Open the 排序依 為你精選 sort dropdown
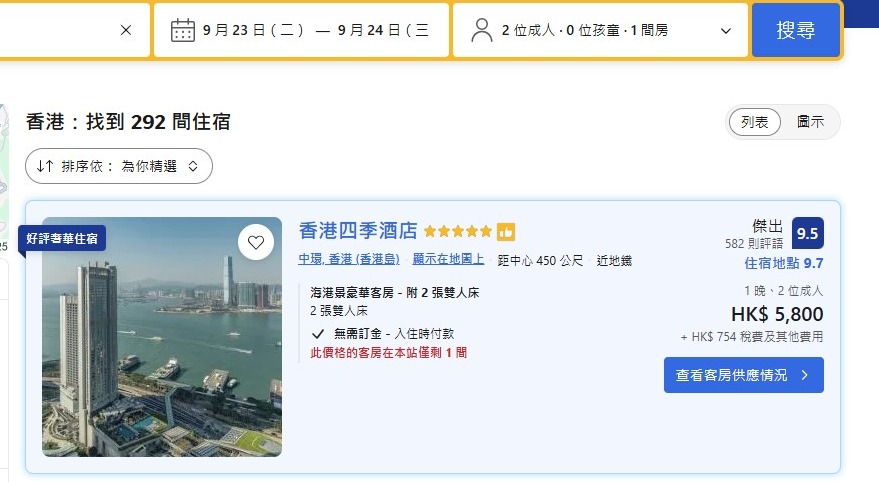This screenshot has width=879, height=482. pyautogui.click(x=119, y=166)
